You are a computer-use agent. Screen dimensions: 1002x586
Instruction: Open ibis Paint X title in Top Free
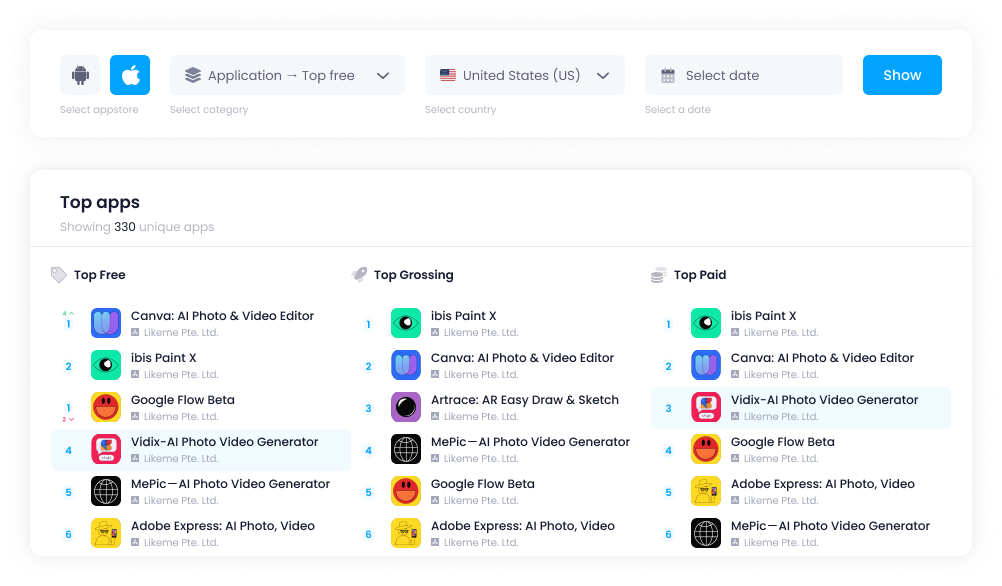[164, 358]
